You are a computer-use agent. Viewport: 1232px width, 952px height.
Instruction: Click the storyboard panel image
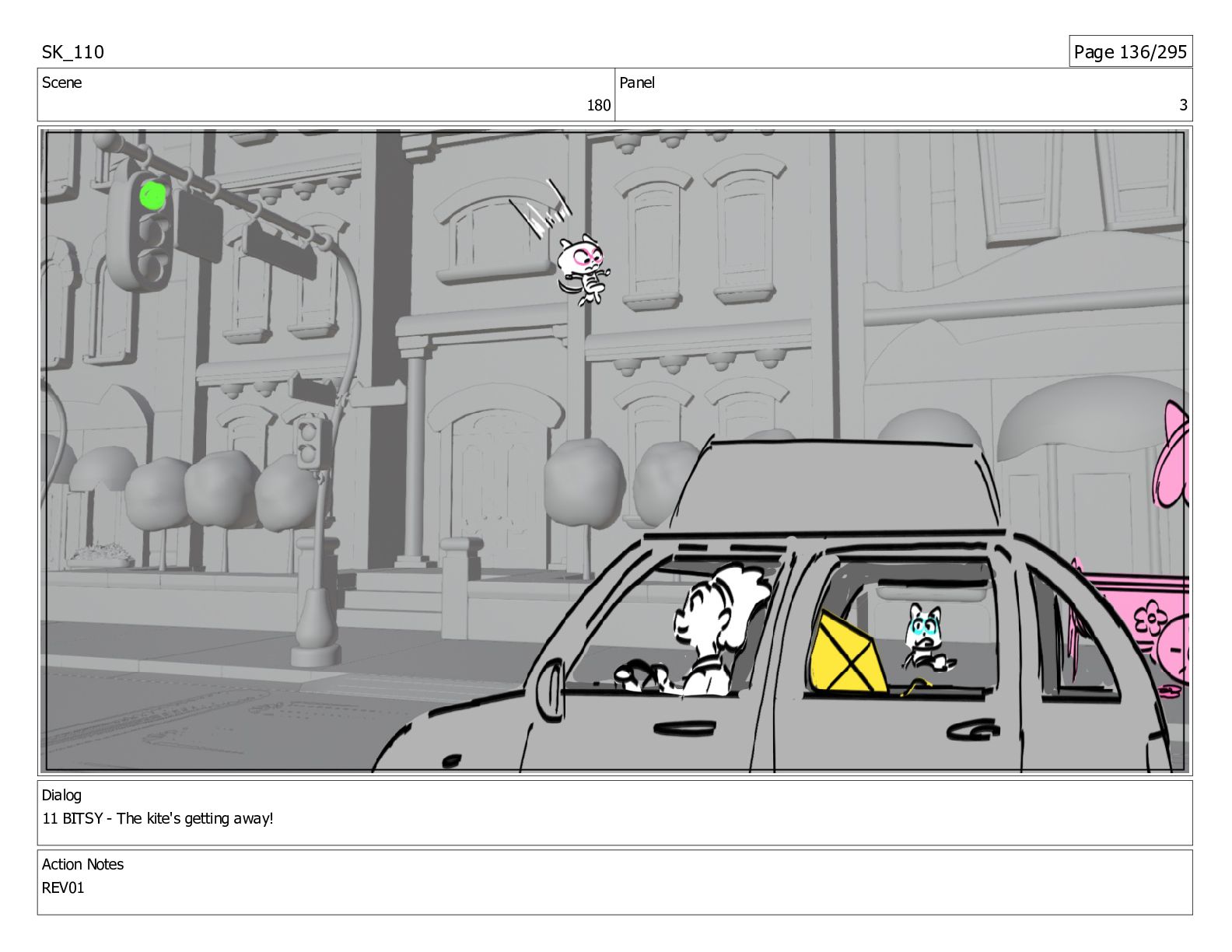614,451
